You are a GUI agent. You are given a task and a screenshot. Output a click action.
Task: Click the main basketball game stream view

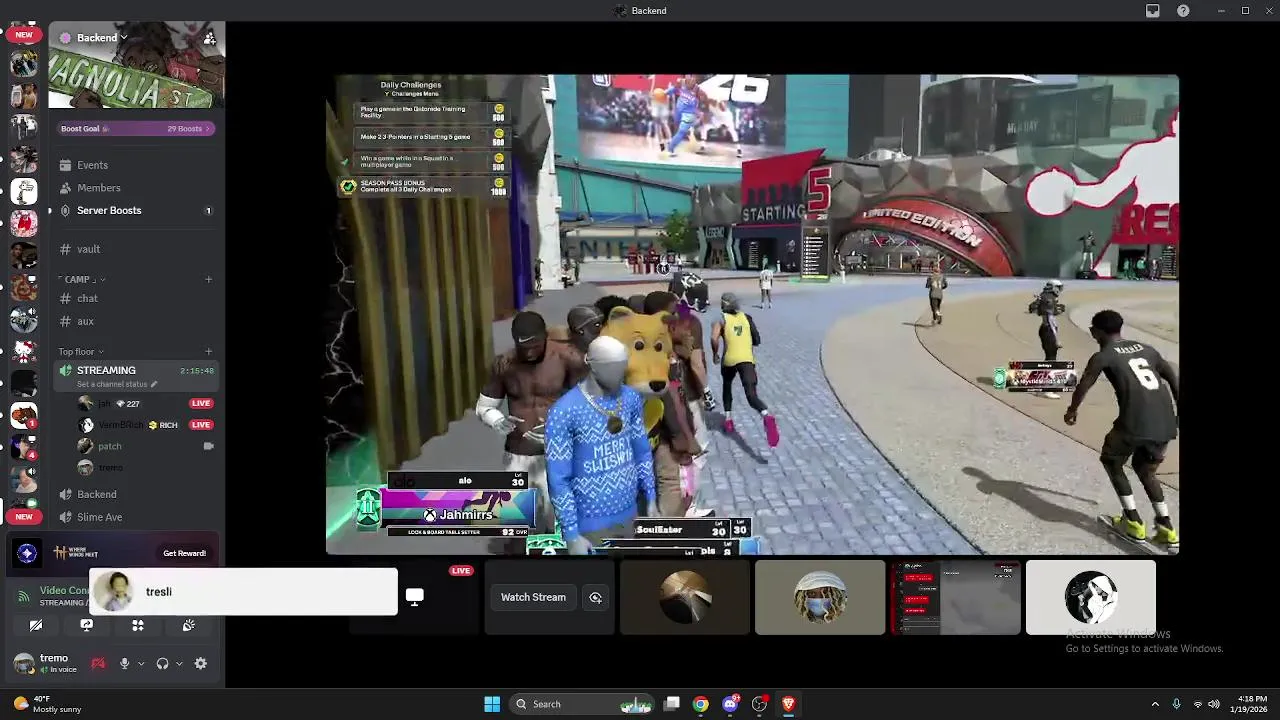(752, 314)
